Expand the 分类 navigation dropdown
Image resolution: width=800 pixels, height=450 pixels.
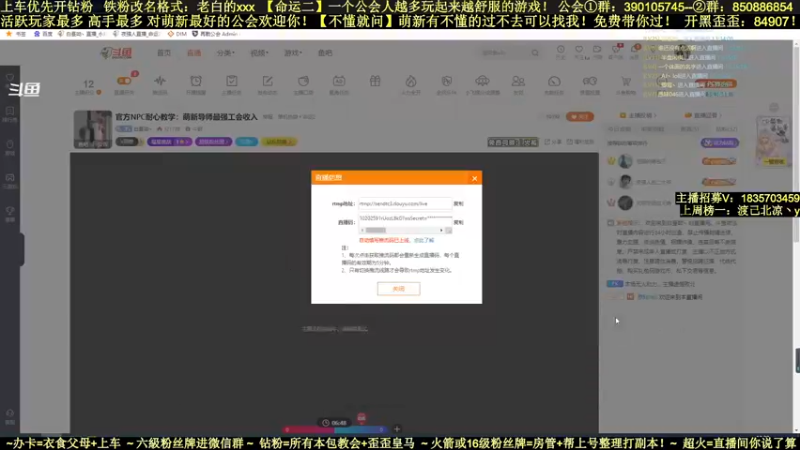[x=225, y=53]
